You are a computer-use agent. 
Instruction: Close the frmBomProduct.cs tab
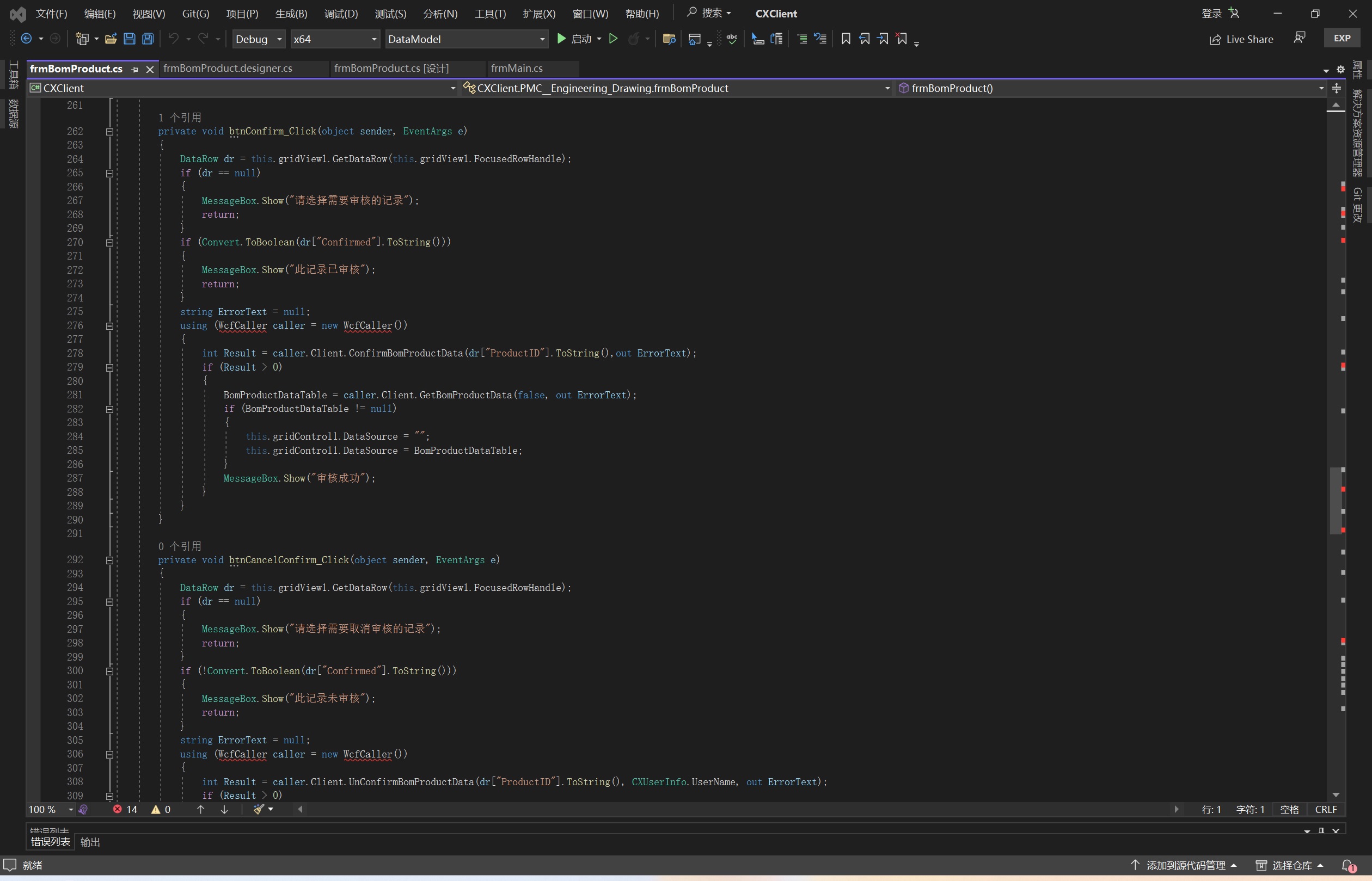coord(149,69)
